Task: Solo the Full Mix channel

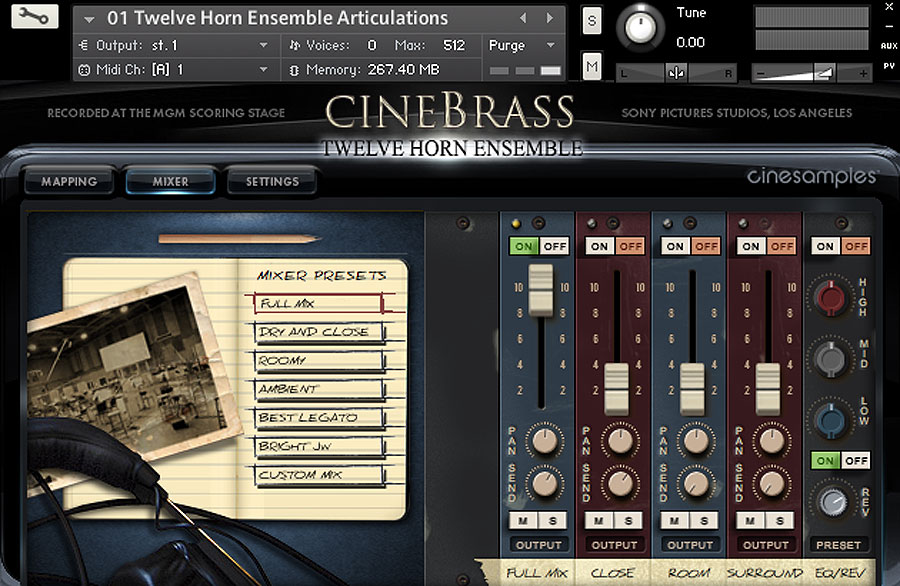Action: click(553, 521)
